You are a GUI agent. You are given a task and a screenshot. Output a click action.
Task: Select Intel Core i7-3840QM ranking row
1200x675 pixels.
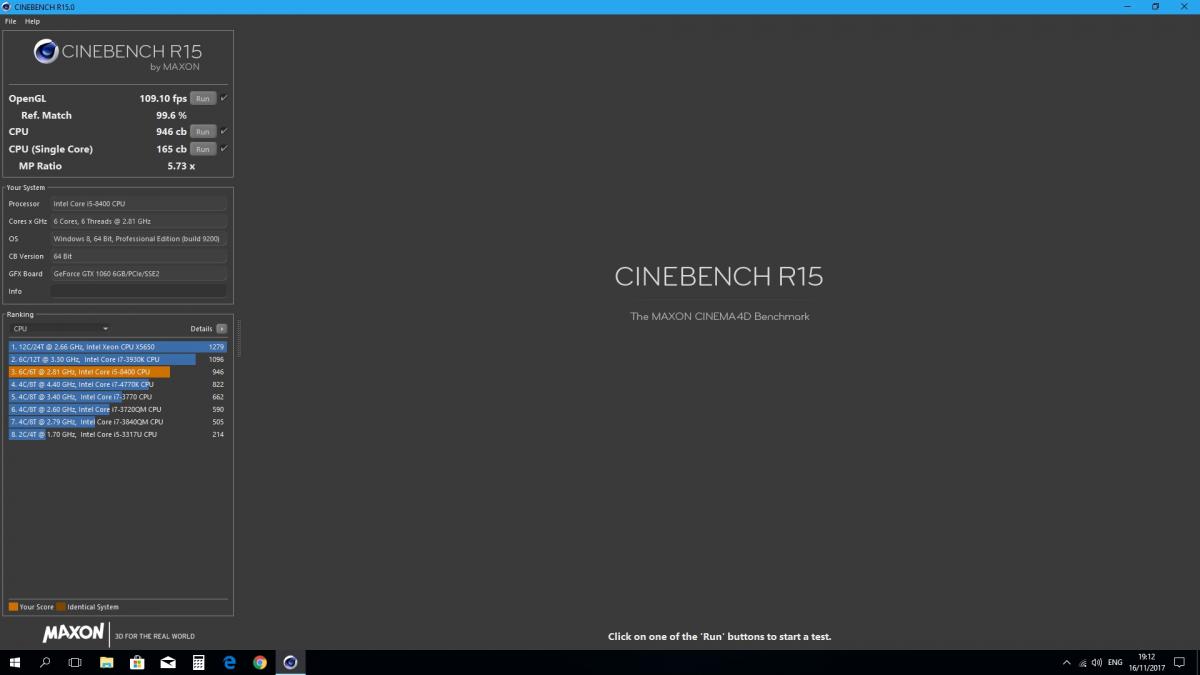click(118, 422)
